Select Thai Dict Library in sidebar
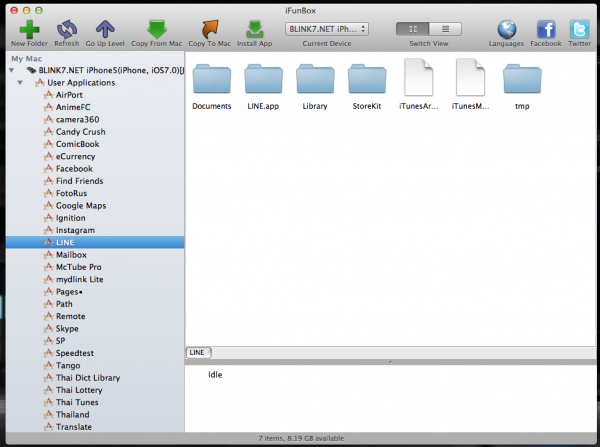The image size is (600, 447). (95, 378)
